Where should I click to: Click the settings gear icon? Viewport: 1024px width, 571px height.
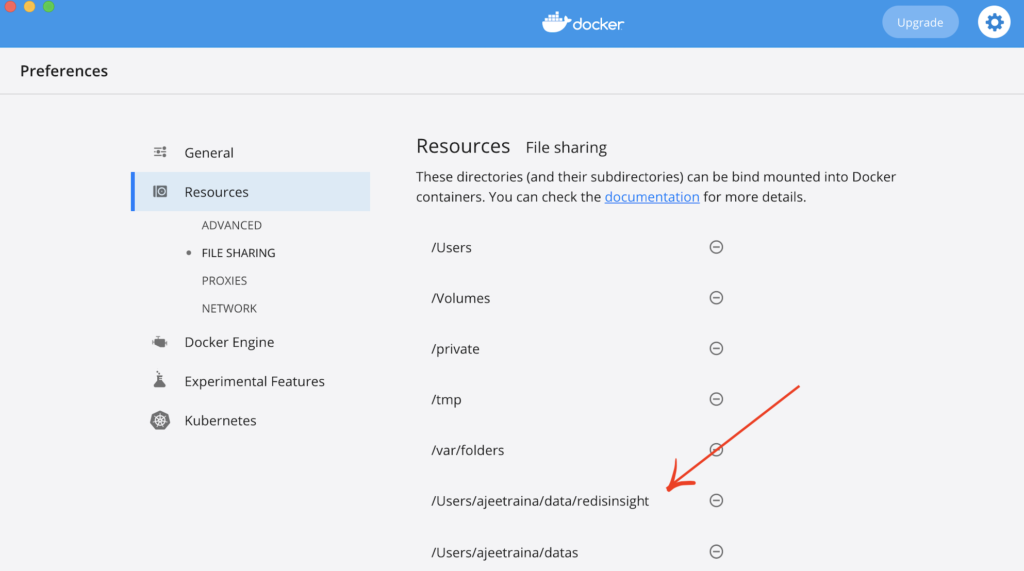coord(993,22)
